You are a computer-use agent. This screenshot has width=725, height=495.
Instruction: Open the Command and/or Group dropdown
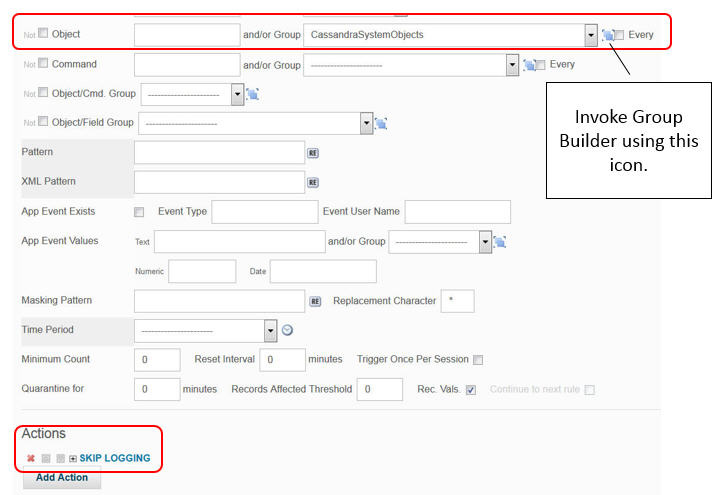point(411,65)
